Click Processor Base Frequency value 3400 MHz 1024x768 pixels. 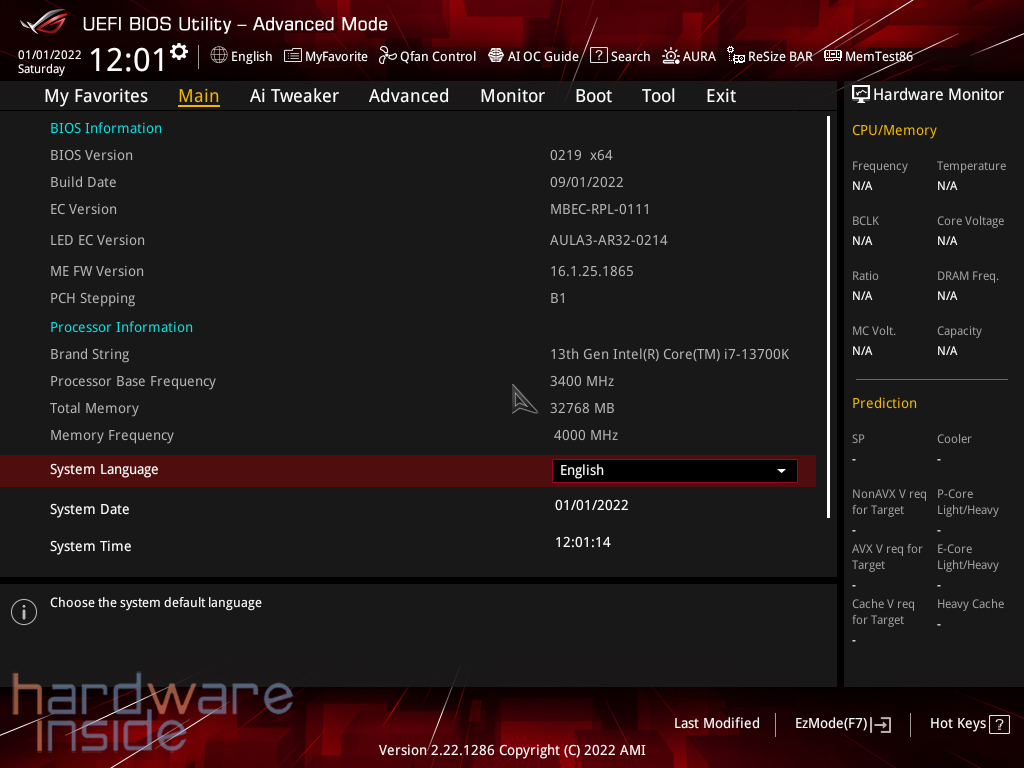point(582,381)
